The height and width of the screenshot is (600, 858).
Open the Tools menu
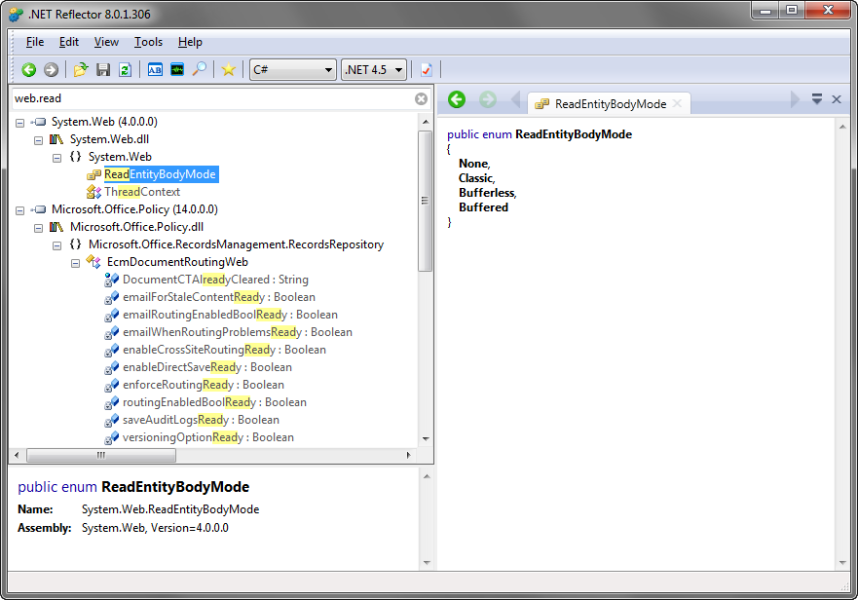coord(148,42)
